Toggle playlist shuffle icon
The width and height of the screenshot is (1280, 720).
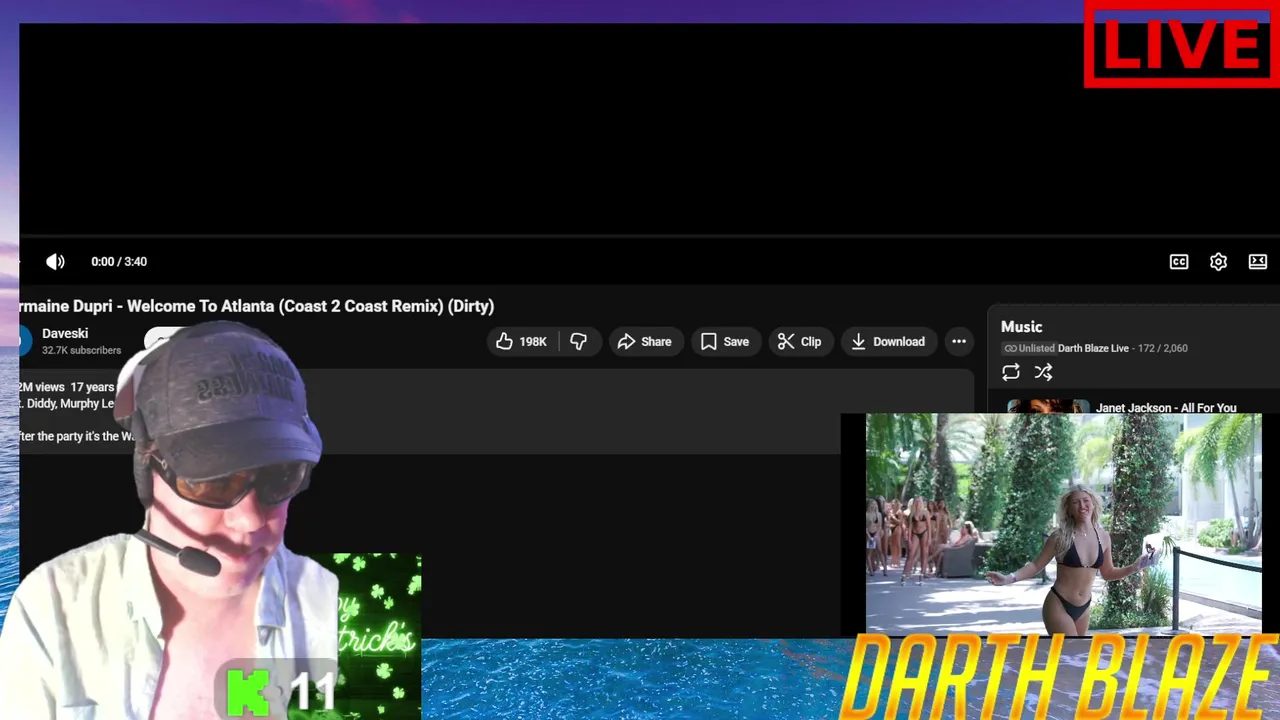tap(1043, 372)
